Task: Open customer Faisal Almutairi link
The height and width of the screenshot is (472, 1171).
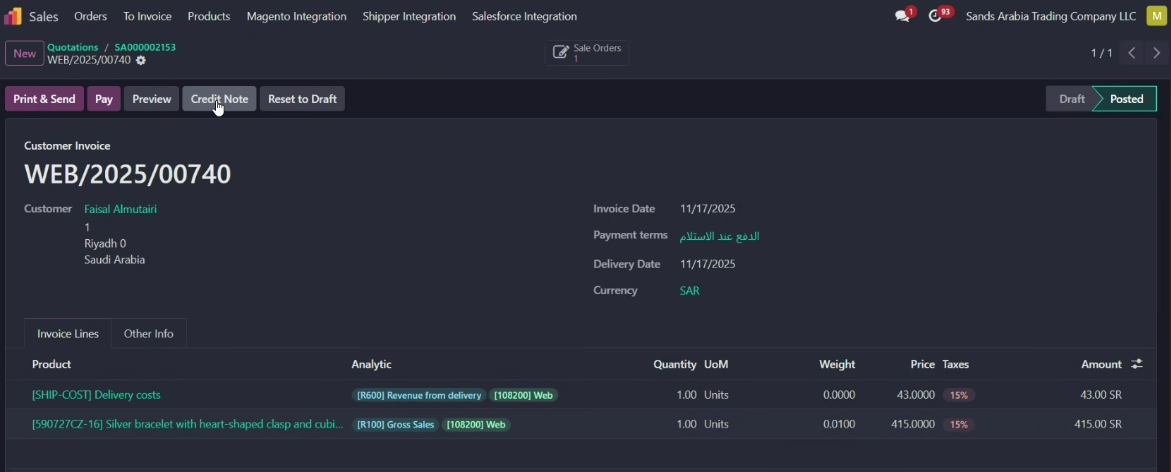Action: click(x=120, y=209)
